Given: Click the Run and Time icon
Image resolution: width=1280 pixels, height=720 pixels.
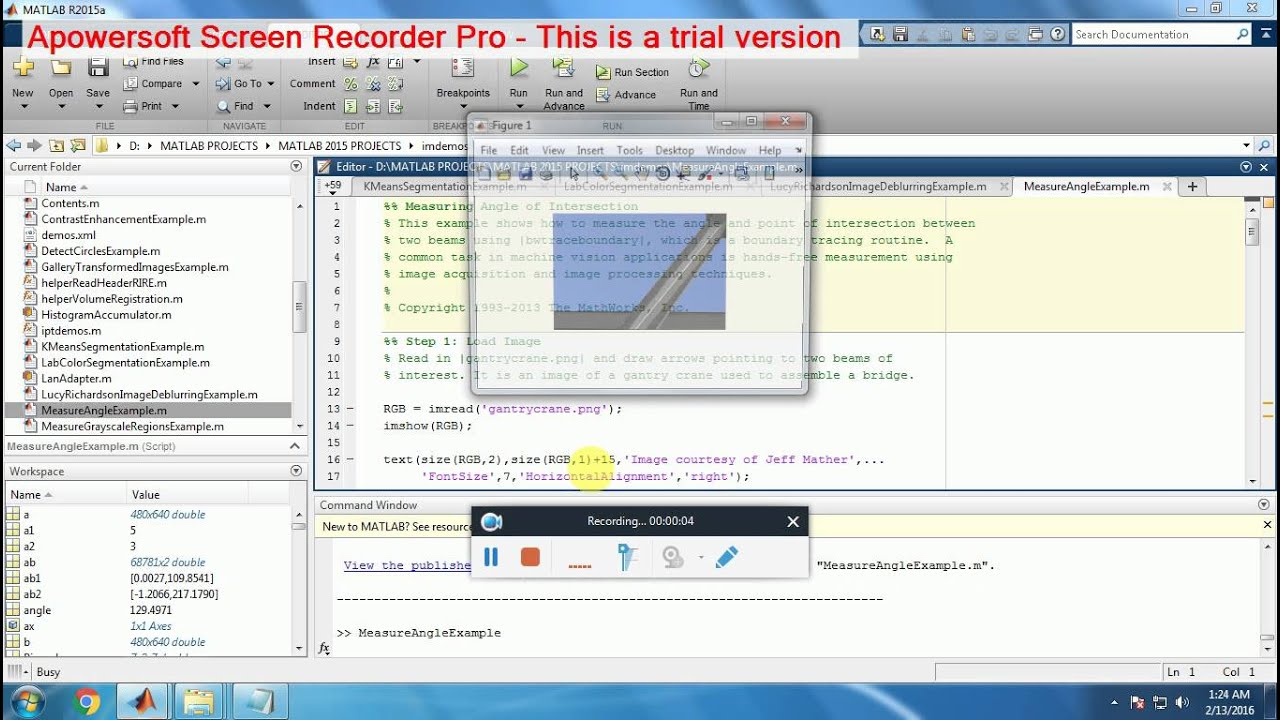Looking at the screenshot, I should click(x=698, y=69).
